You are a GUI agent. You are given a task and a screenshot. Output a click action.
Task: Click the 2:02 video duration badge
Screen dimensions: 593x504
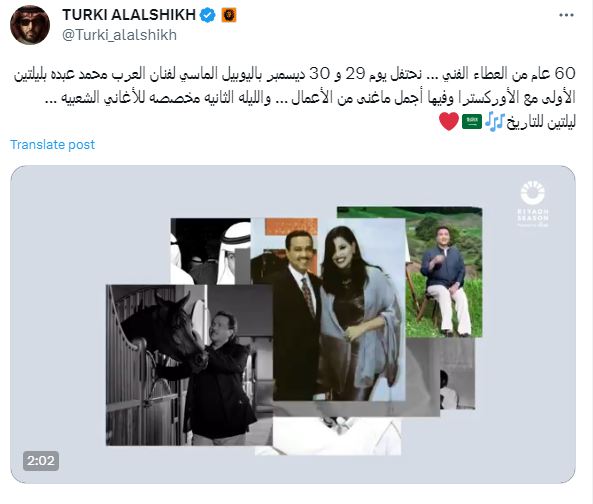pyautogui.click(x=41, y=461)
